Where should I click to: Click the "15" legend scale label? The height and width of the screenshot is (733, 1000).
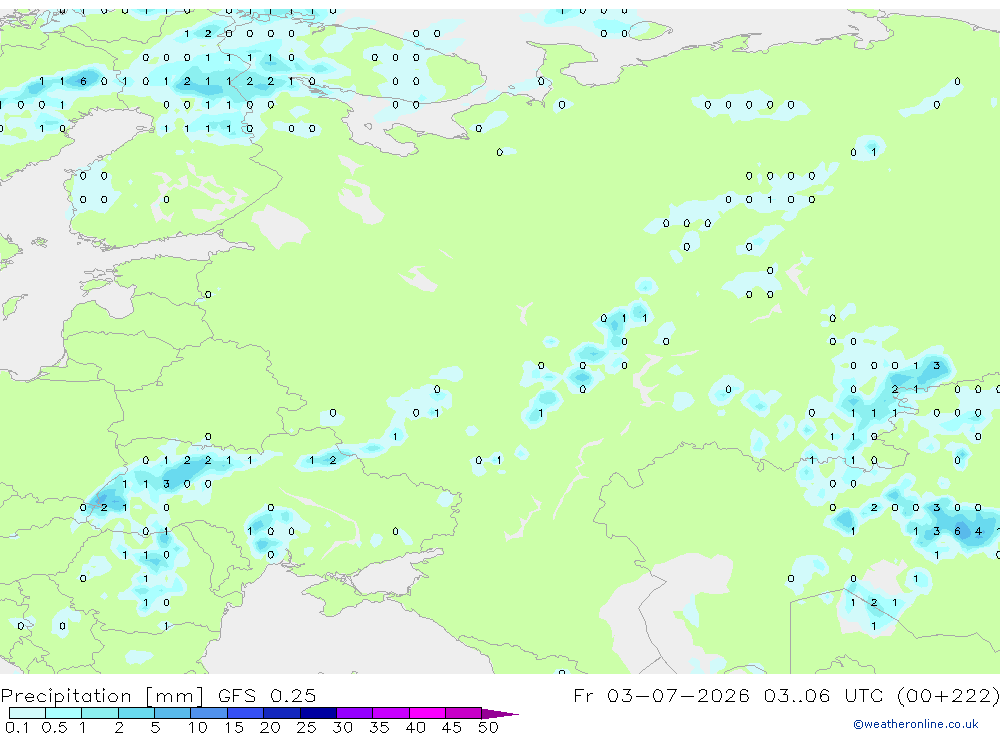[x=234, y=727]
